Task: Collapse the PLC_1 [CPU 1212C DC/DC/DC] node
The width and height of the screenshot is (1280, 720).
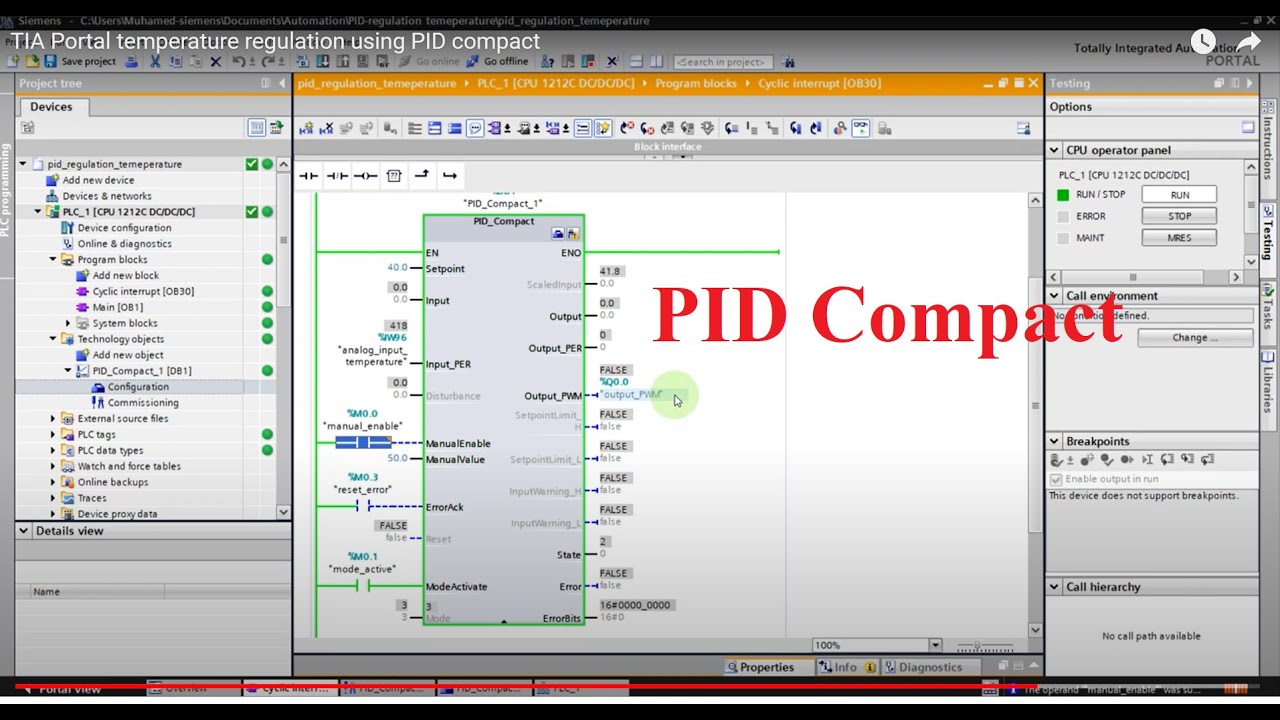Action: 38,212
